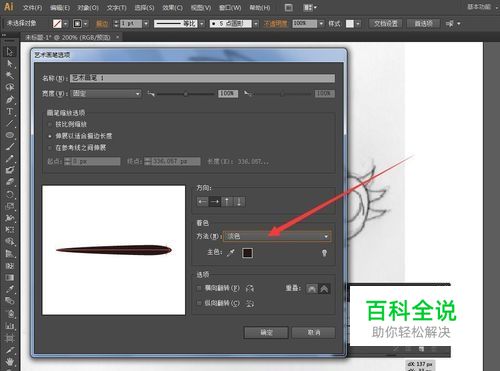Open the arrange documents icon
Image resolution: width=500 pixels, height=371 pixels.
click(310, 7)
